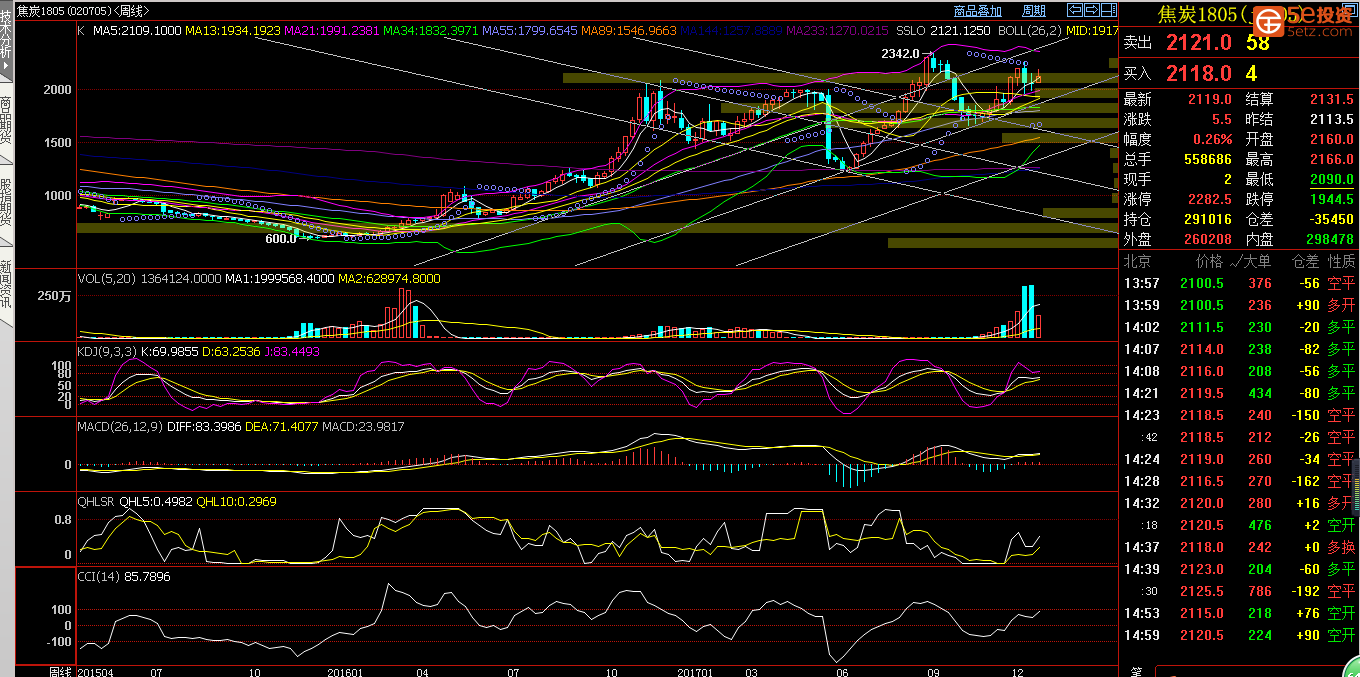This screenshot has width=1360, height=677.
Task: Switch to the 技术分析 side tab
Action: tap(7, 40)
